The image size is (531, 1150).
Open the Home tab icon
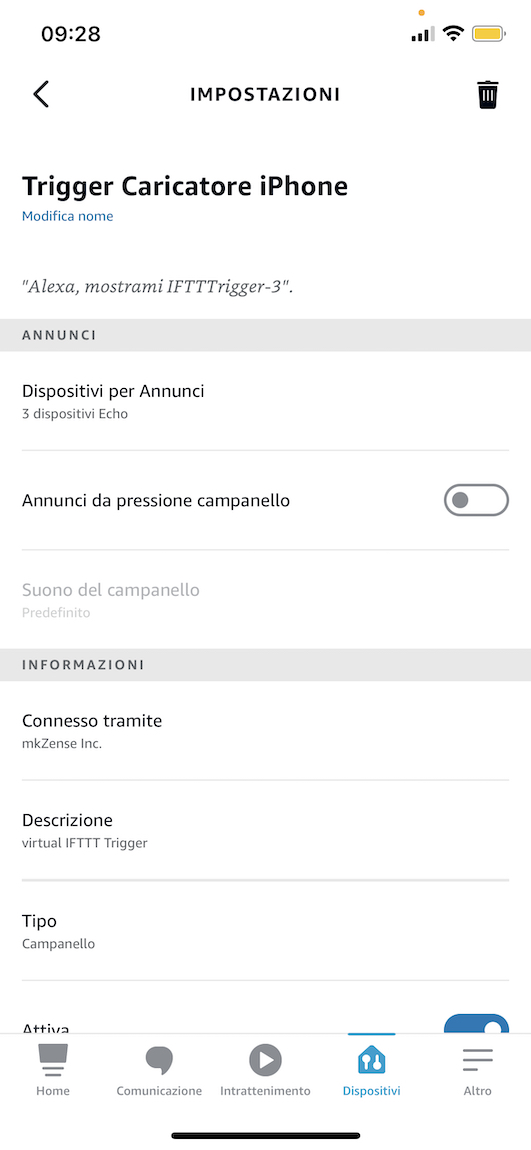53,1060
